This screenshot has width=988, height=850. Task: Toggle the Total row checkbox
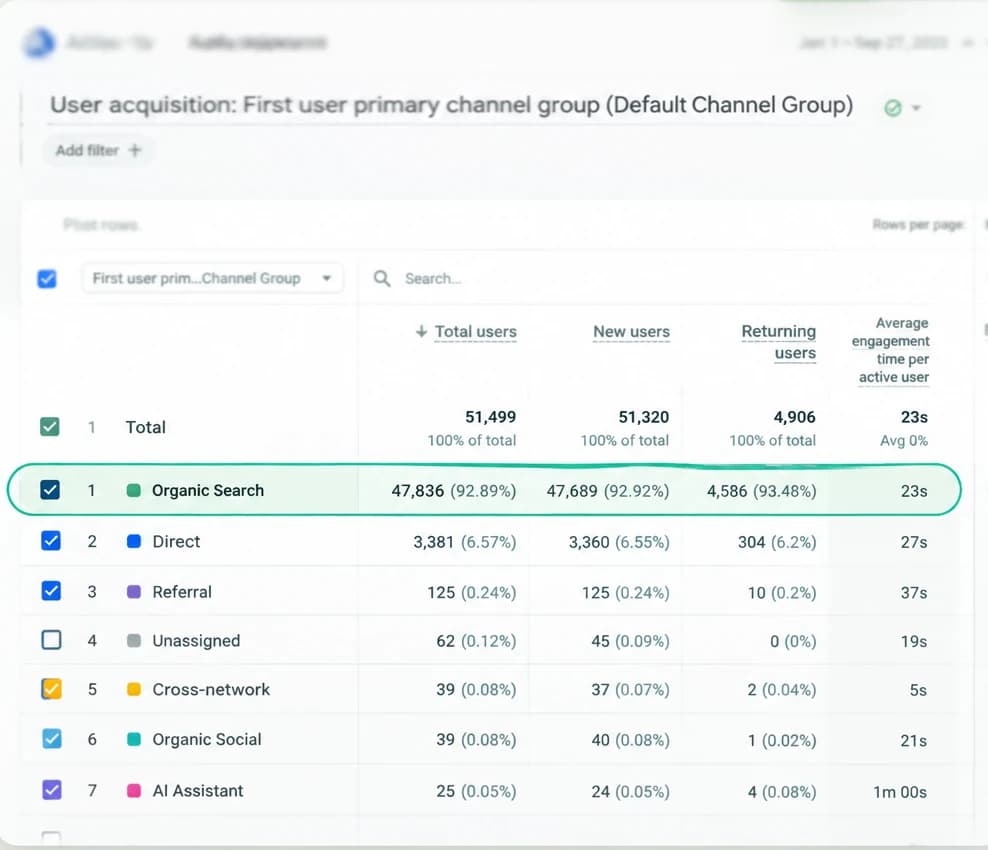click(x=50, y=427)
